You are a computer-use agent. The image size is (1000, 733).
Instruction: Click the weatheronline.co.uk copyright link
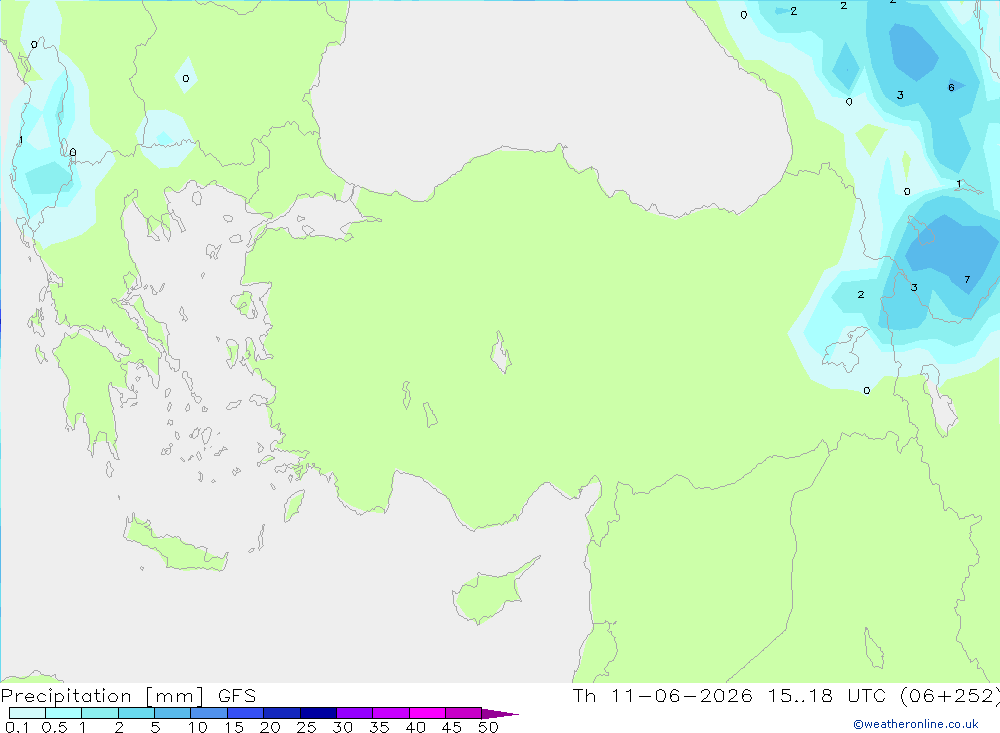[915, 724]
